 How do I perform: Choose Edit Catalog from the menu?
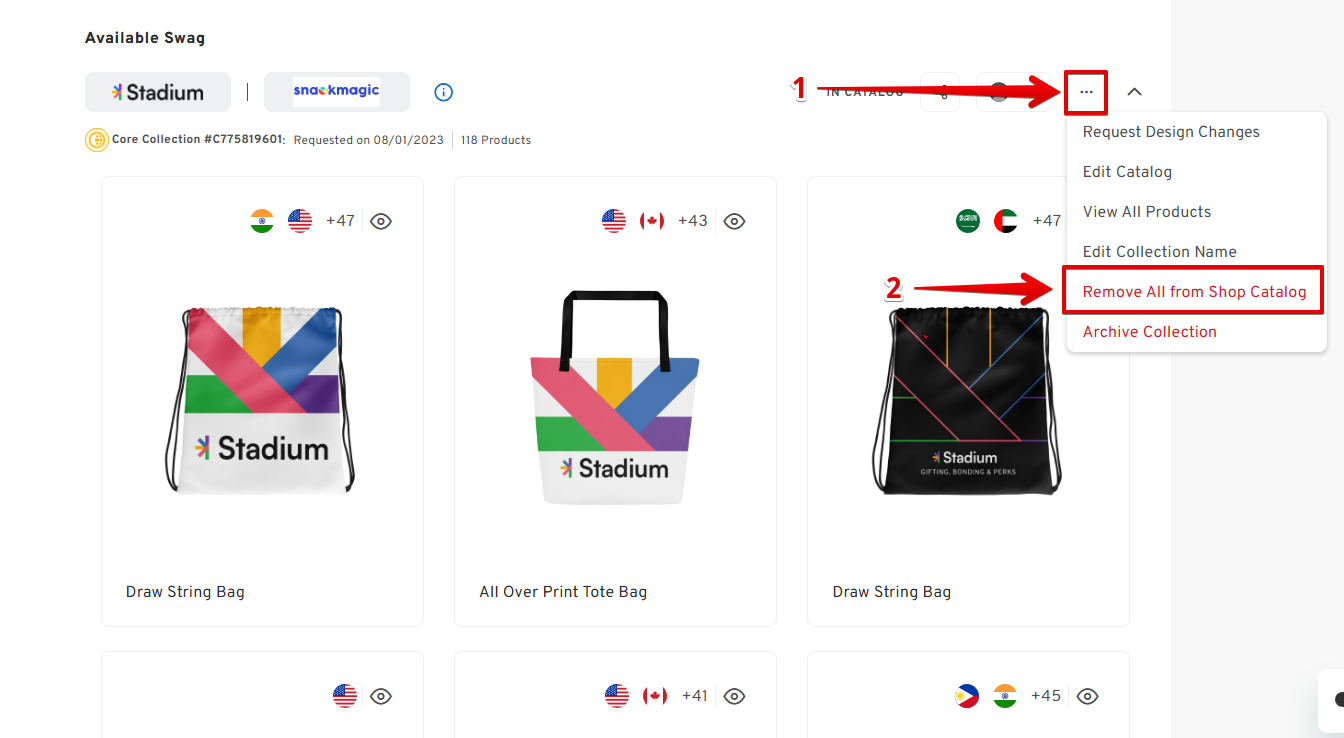coord(1127,172)
